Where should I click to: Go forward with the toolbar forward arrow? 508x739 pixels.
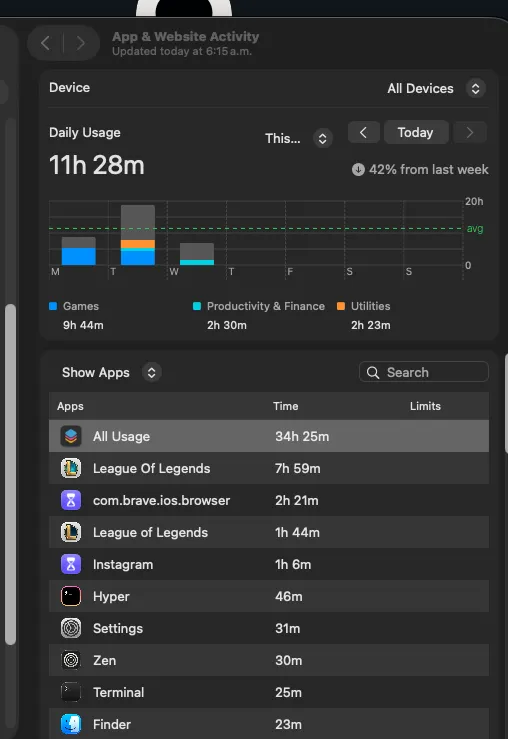coord(81,43)
